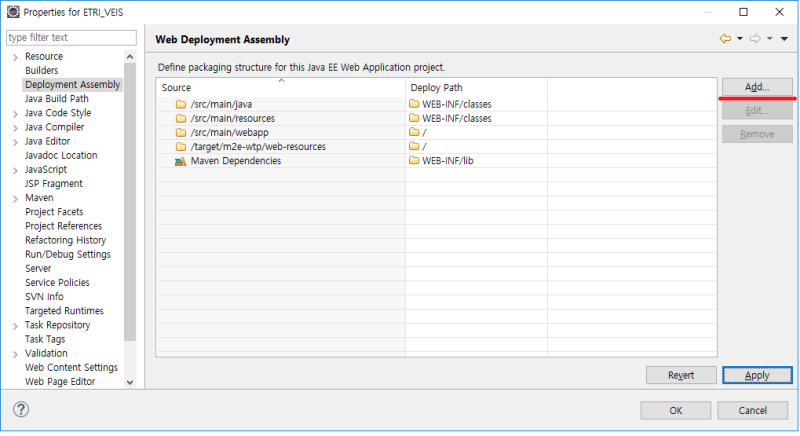Click the back navigation arrow icon
The height and width of the screenshot is (436, 800).
[x=725, y=39]
